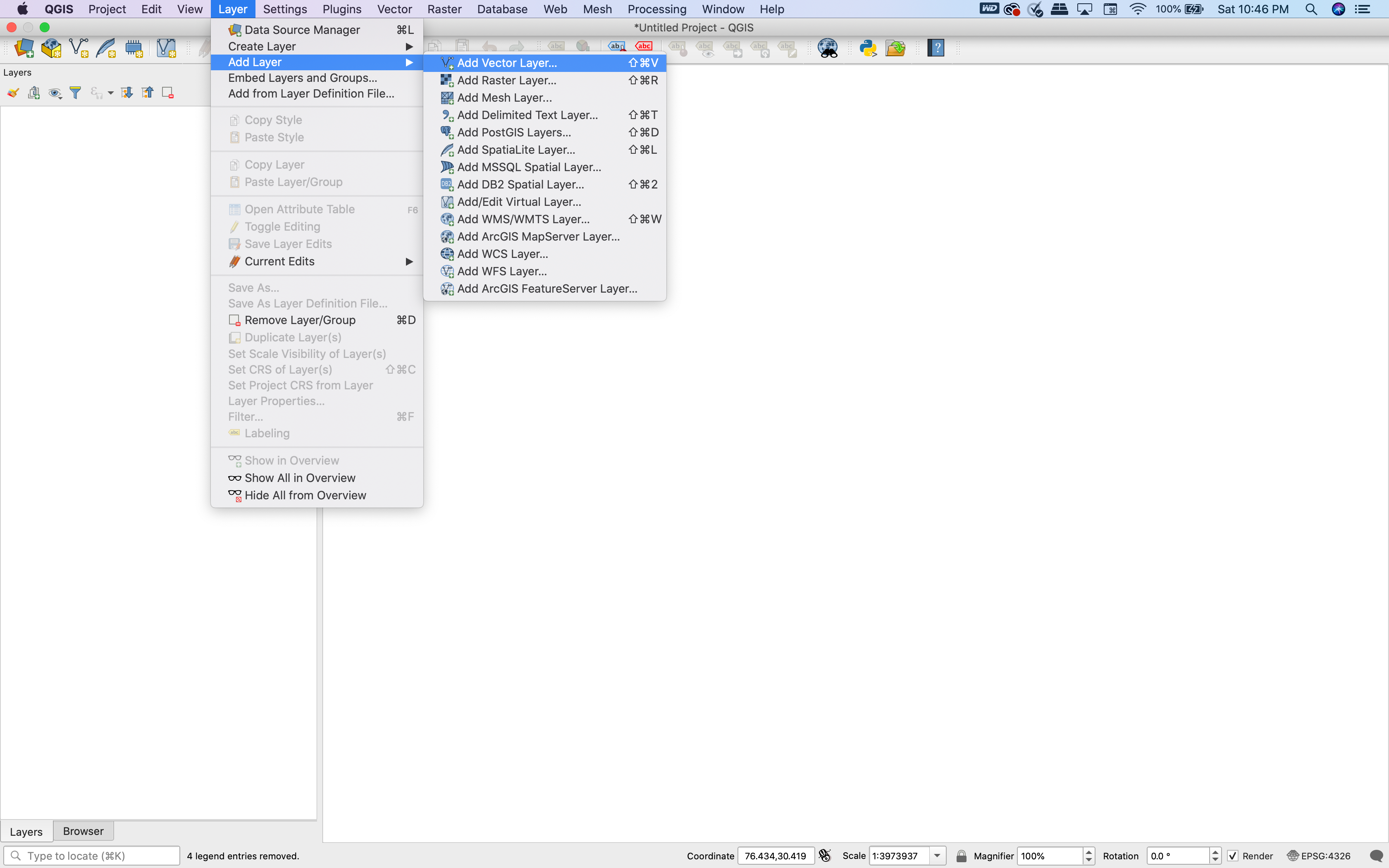The width and height of the screenshot is (1389, 868).
Task: Click Expand All icon in Layers panel
Action: click(x=127, y=93)
